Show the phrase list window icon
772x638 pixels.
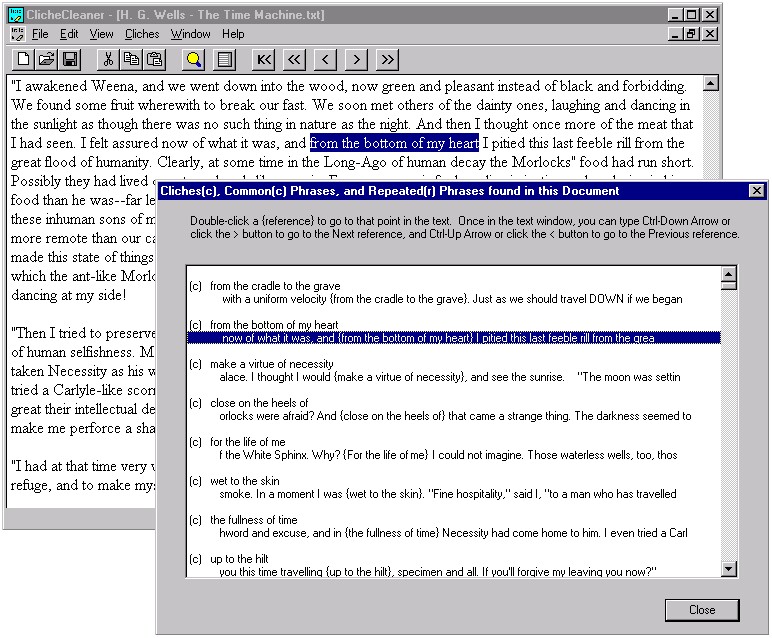(225, 60)
